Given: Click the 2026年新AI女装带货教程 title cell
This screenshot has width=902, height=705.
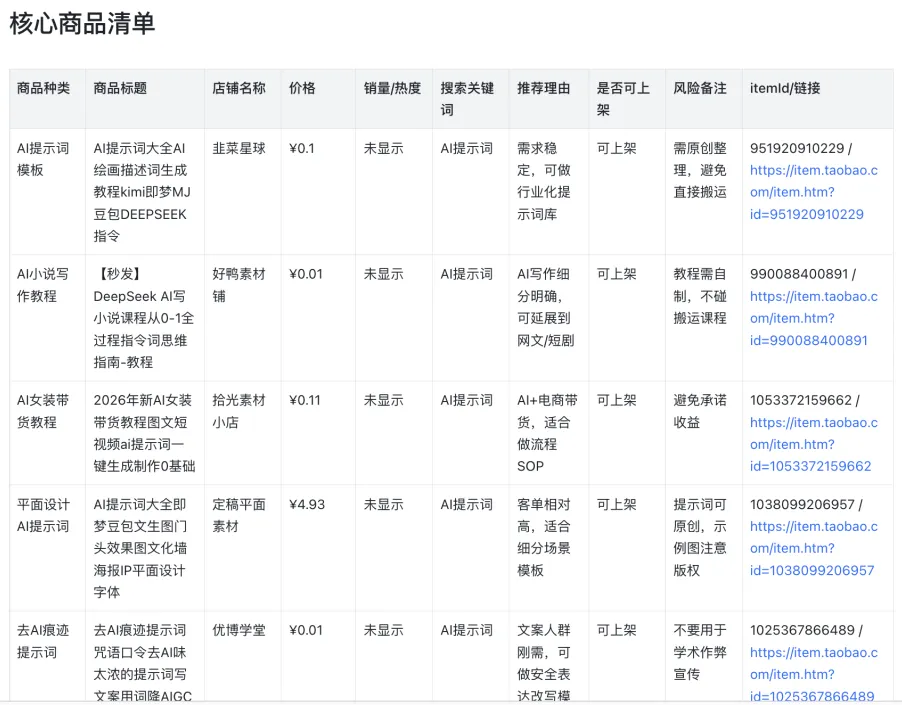Looking at the screenshot, I should 144,433.
